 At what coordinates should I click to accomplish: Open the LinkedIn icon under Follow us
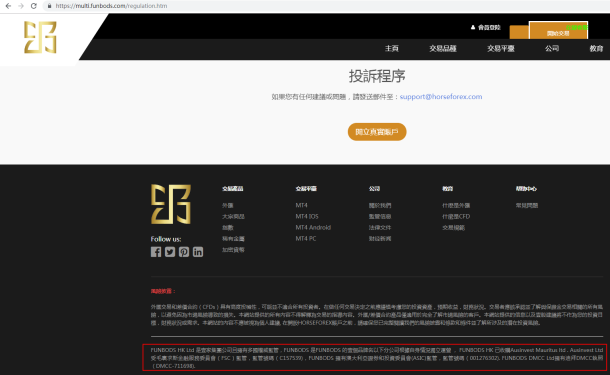pyautogui.click(x=198, y=252)
